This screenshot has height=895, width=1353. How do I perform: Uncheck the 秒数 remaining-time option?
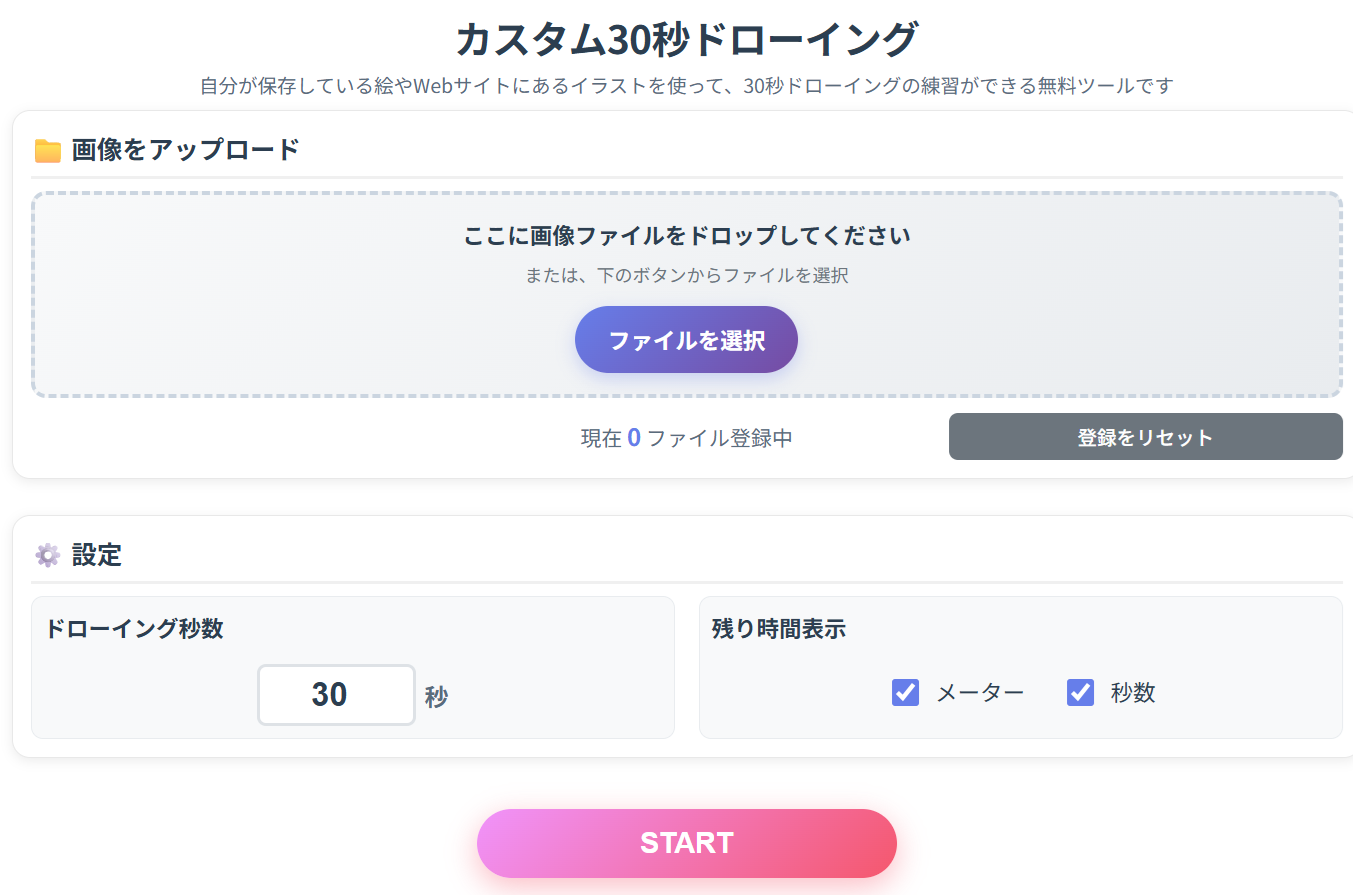click(1080, 692)
